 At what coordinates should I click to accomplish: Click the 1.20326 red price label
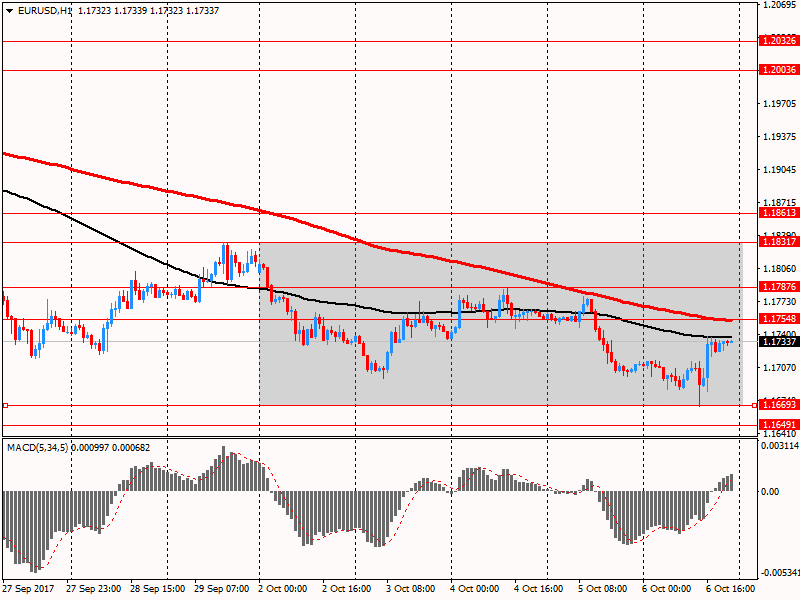tap(778, 41)
